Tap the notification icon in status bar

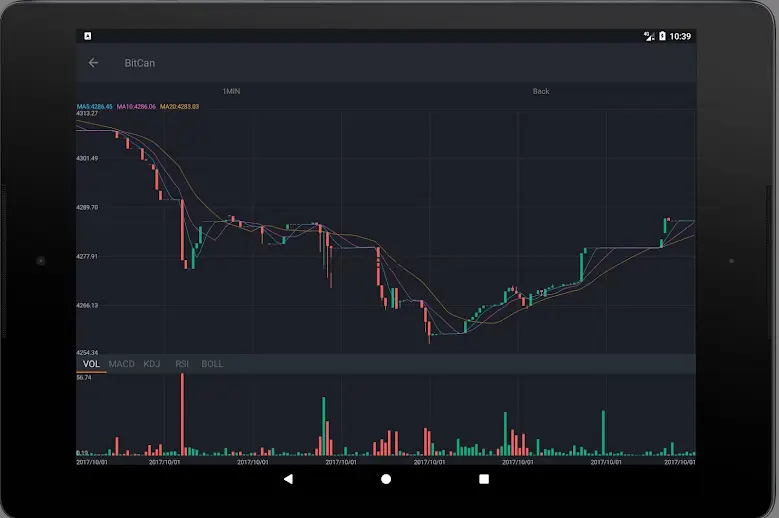pos(88,36)
